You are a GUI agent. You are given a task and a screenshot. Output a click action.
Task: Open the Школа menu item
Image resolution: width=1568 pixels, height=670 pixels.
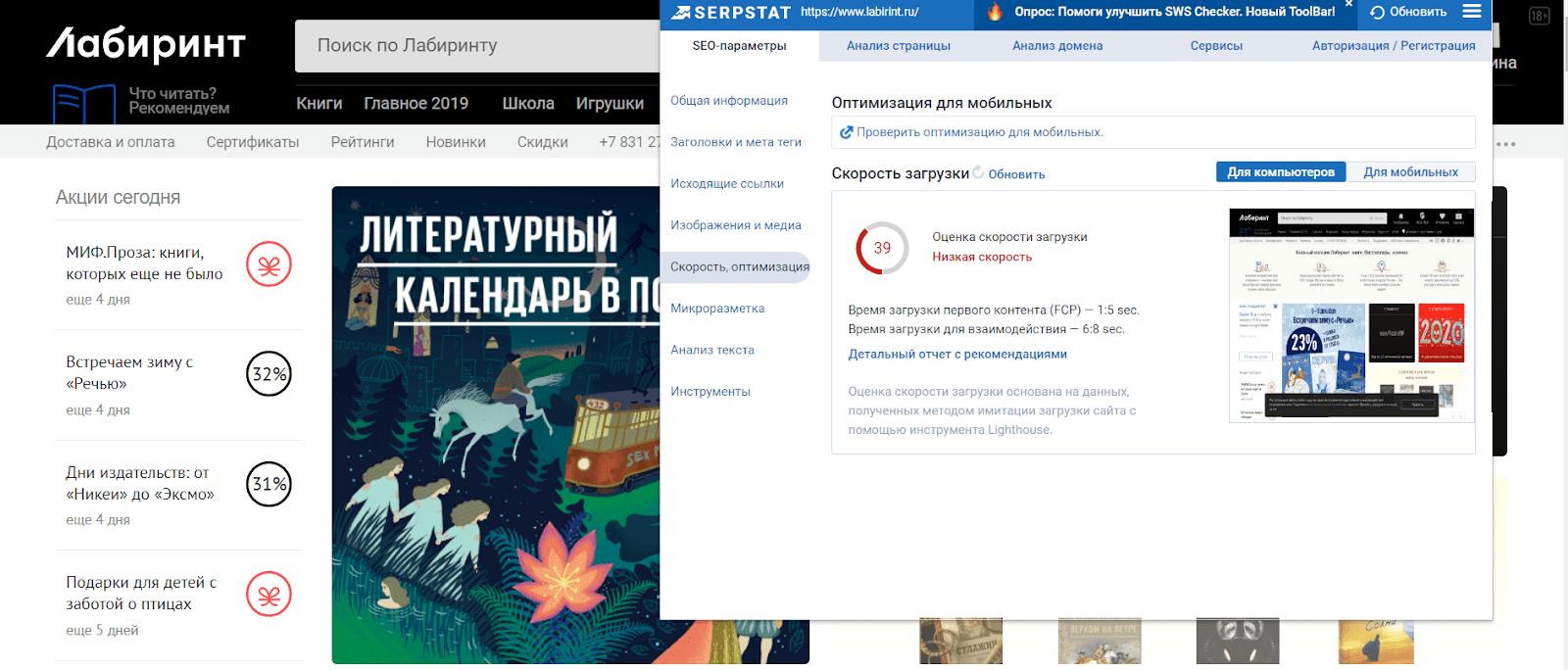tap(528, 103)
